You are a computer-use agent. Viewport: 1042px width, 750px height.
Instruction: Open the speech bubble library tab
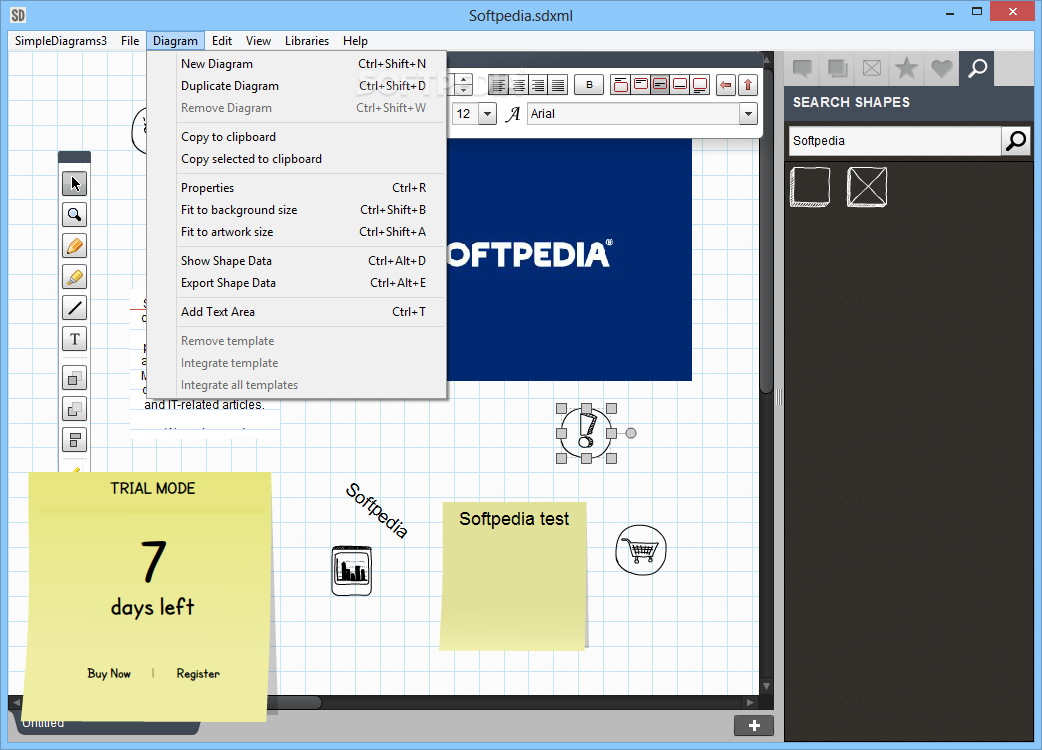click(x=802, y=68)
